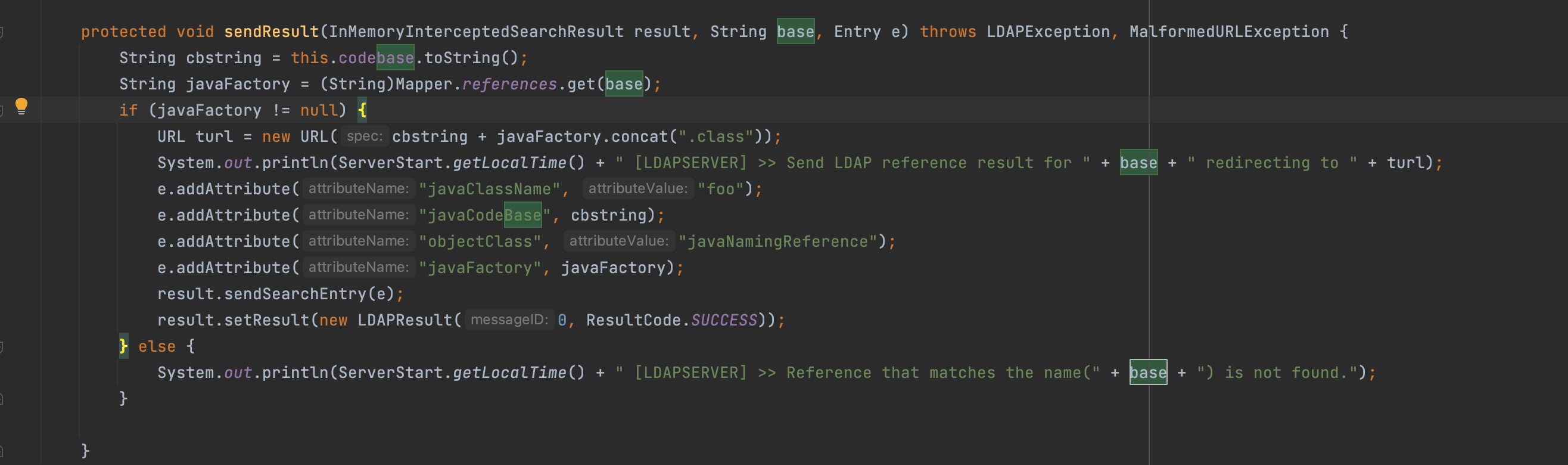Click highlighted base inside get() call

pyautogui.click(x=624, y=84)
